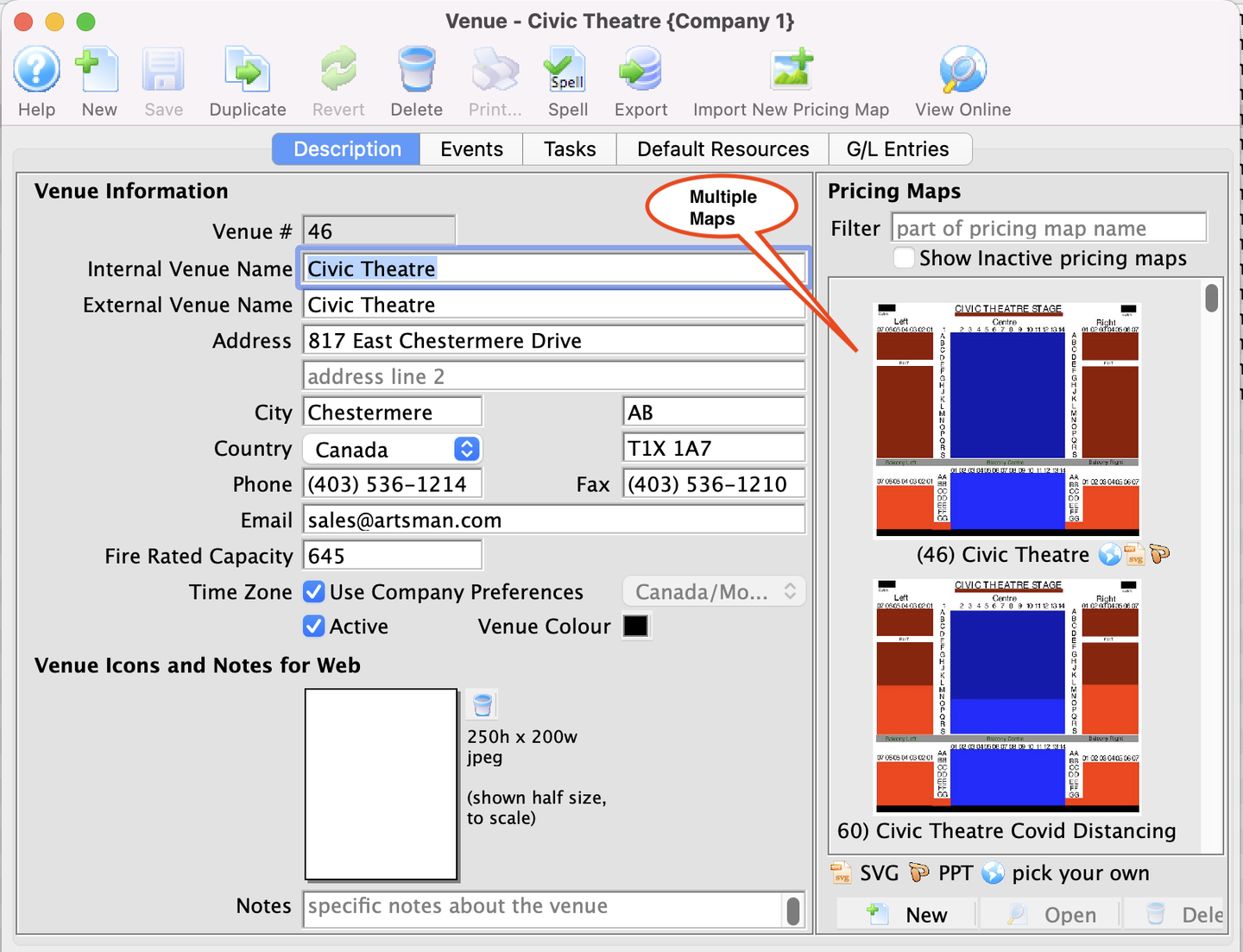Click "60) Civic Theatre Covid Distancing" label

[1006, 830]
